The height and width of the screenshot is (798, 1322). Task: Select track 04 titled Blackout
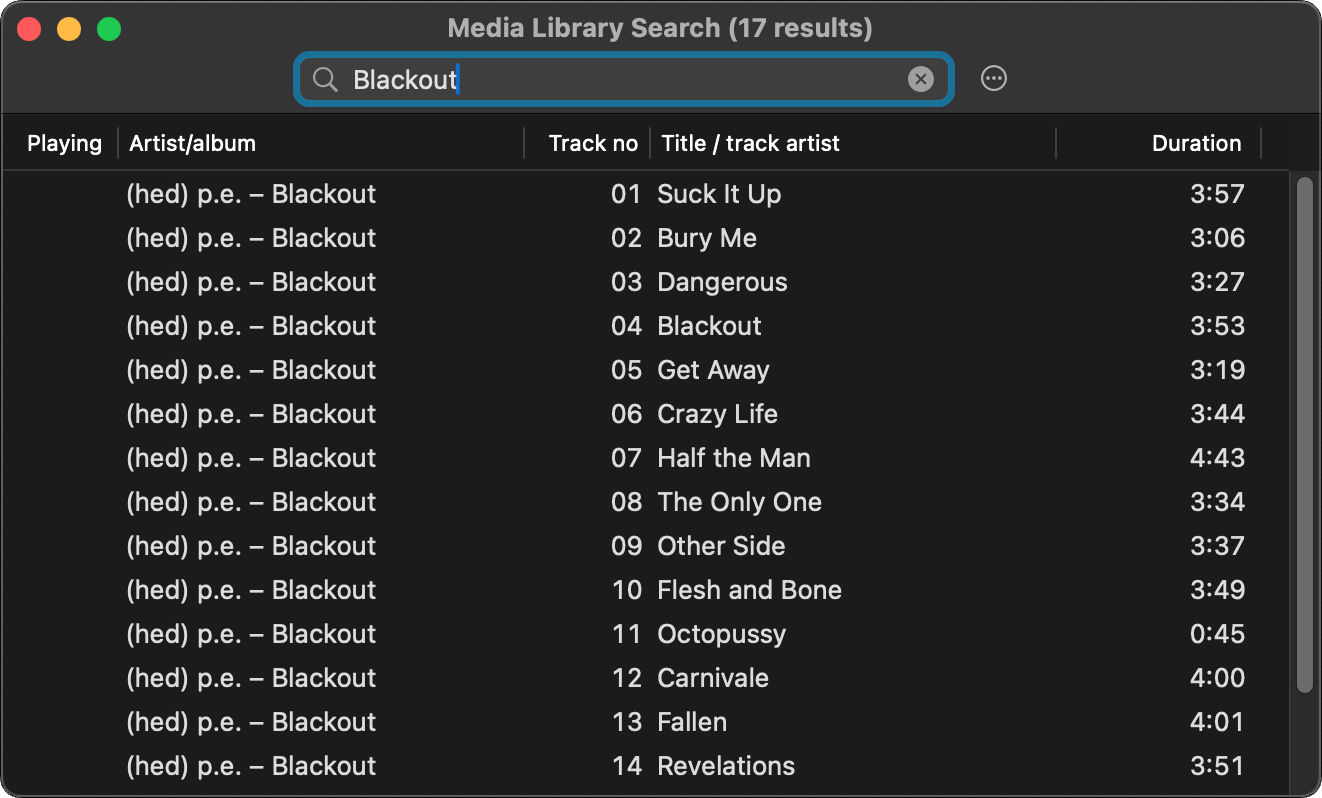pyautogui.click(x=709, y=326)
